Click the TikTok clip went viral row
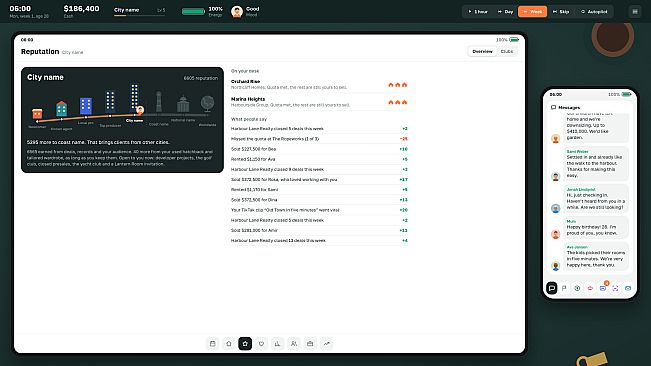651x366 pixels. pyautogui.click(x=319, y=210)
